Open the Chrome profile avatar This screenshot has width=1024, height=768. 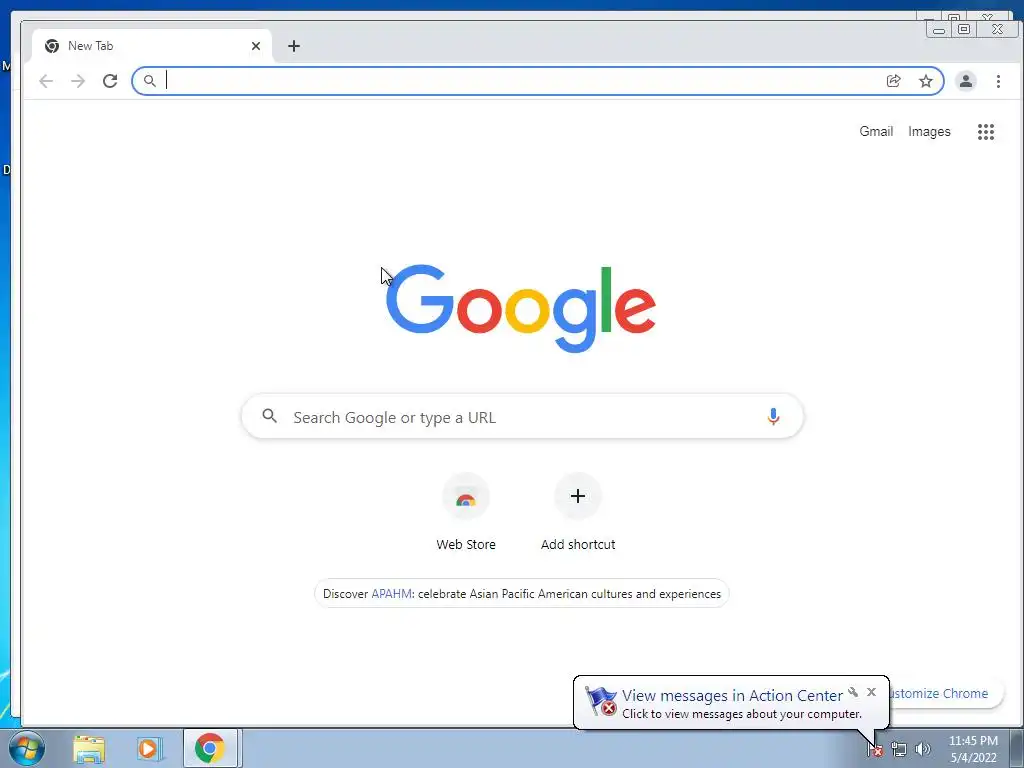965,81
